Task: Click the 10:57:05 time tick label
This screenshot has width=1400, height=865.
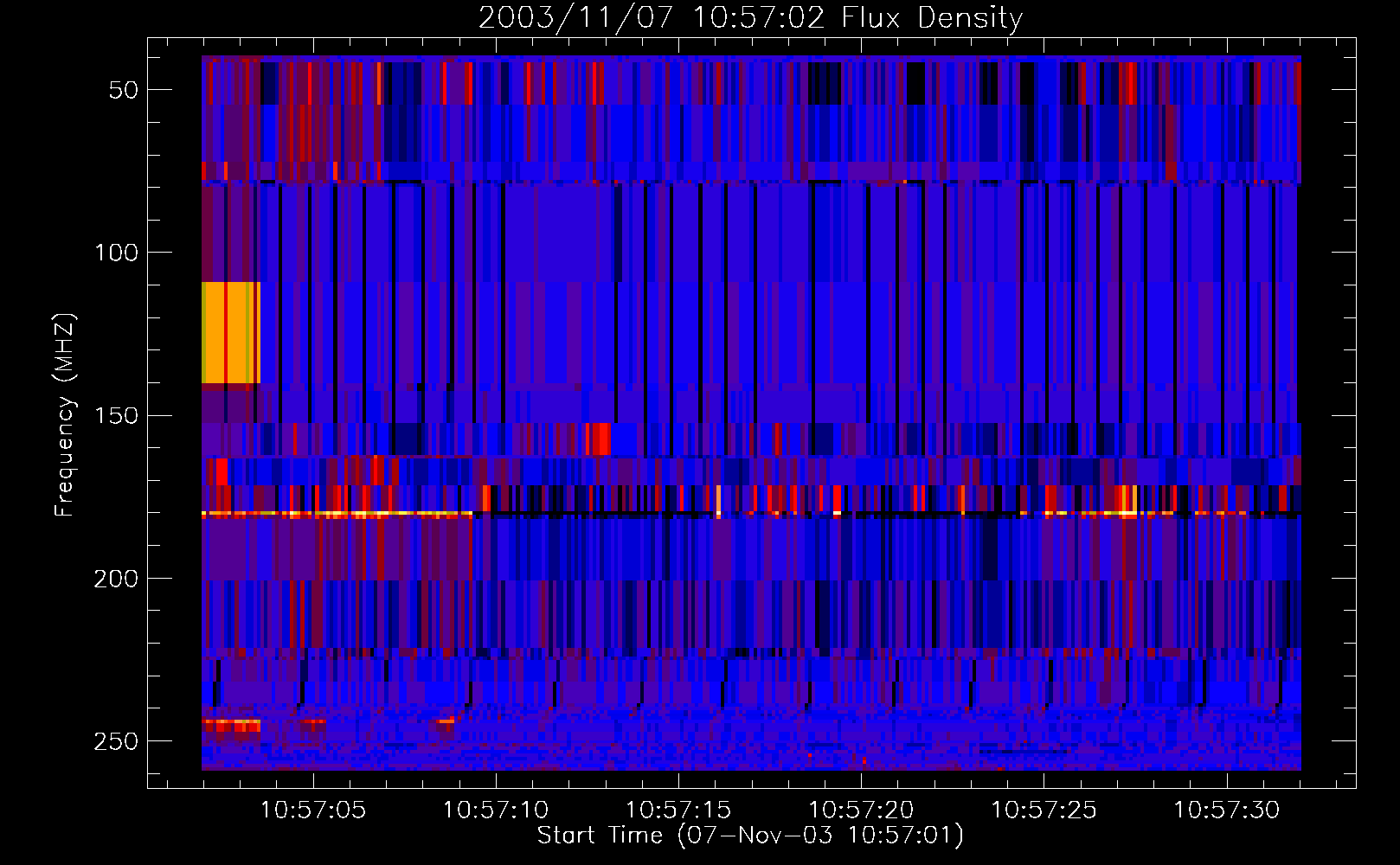Action: coord(313,811)
